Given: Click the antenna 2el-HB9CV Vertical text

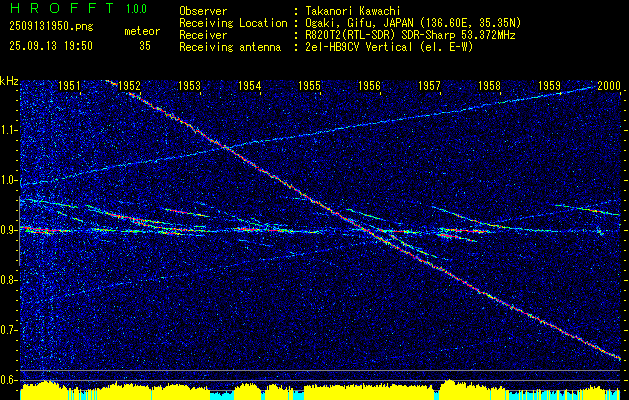Looking at the screenshot, I should pyautogui.click(x=390, y=47).
